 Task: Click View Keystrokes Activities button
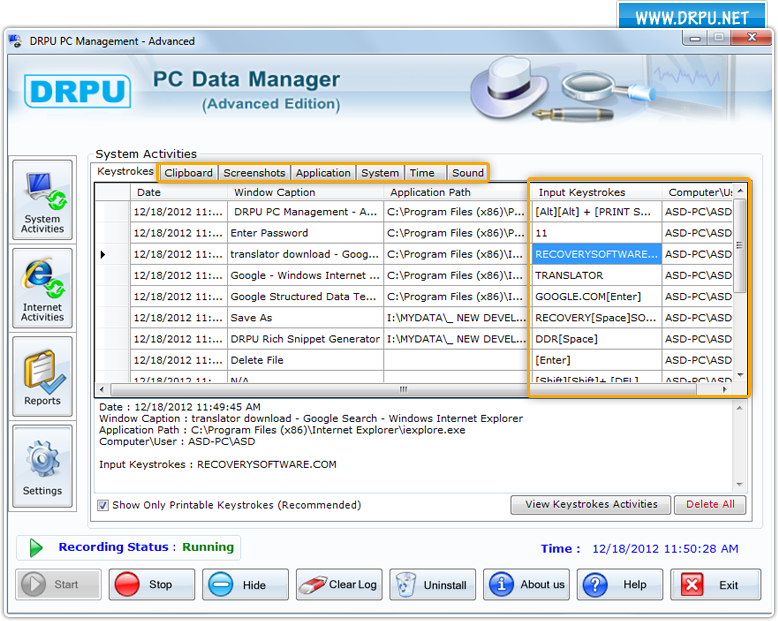(591, 504)
